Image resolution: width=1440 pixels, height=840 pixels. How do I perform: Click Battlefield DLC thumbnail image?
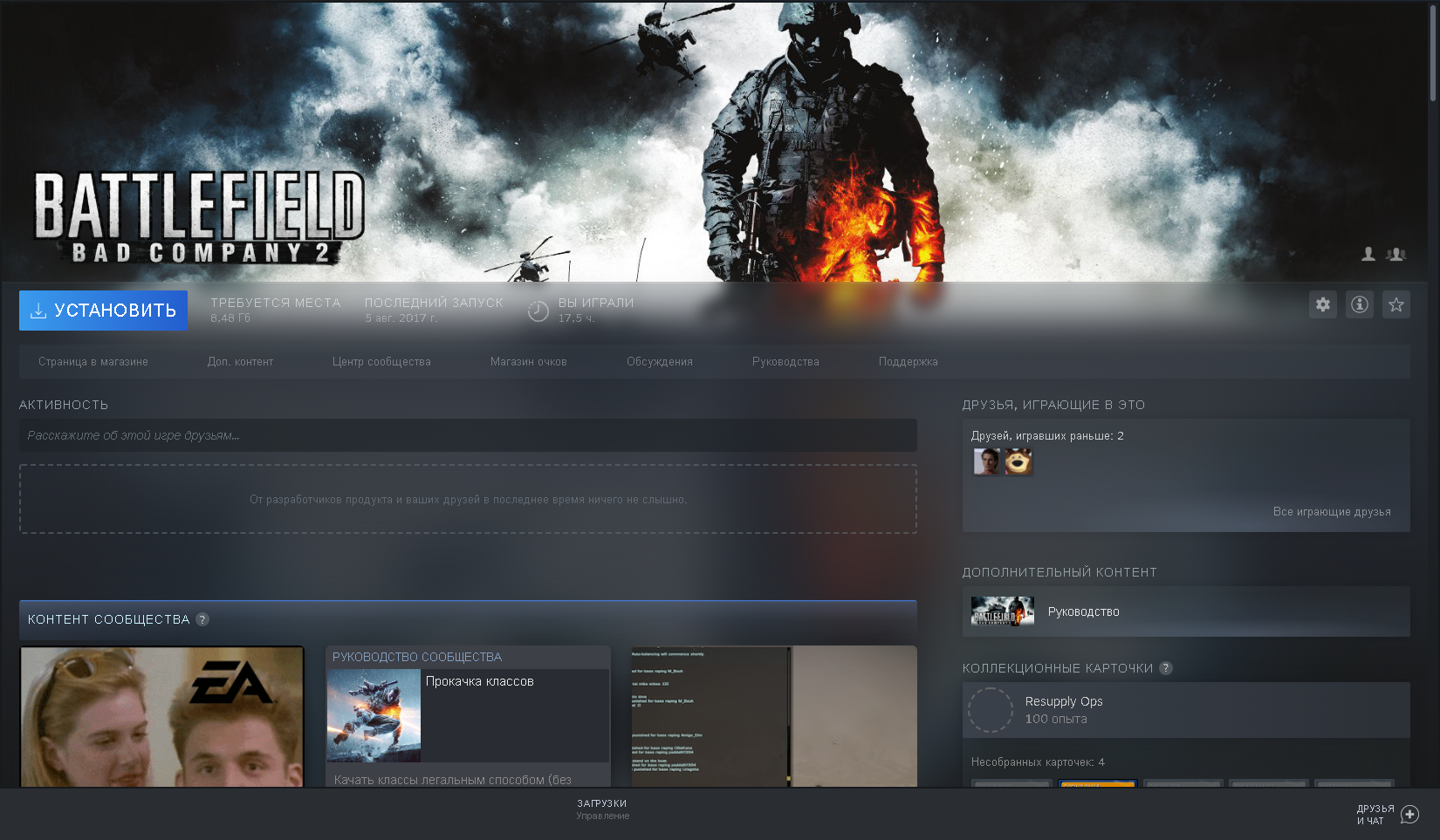(x=1003, y=611)
